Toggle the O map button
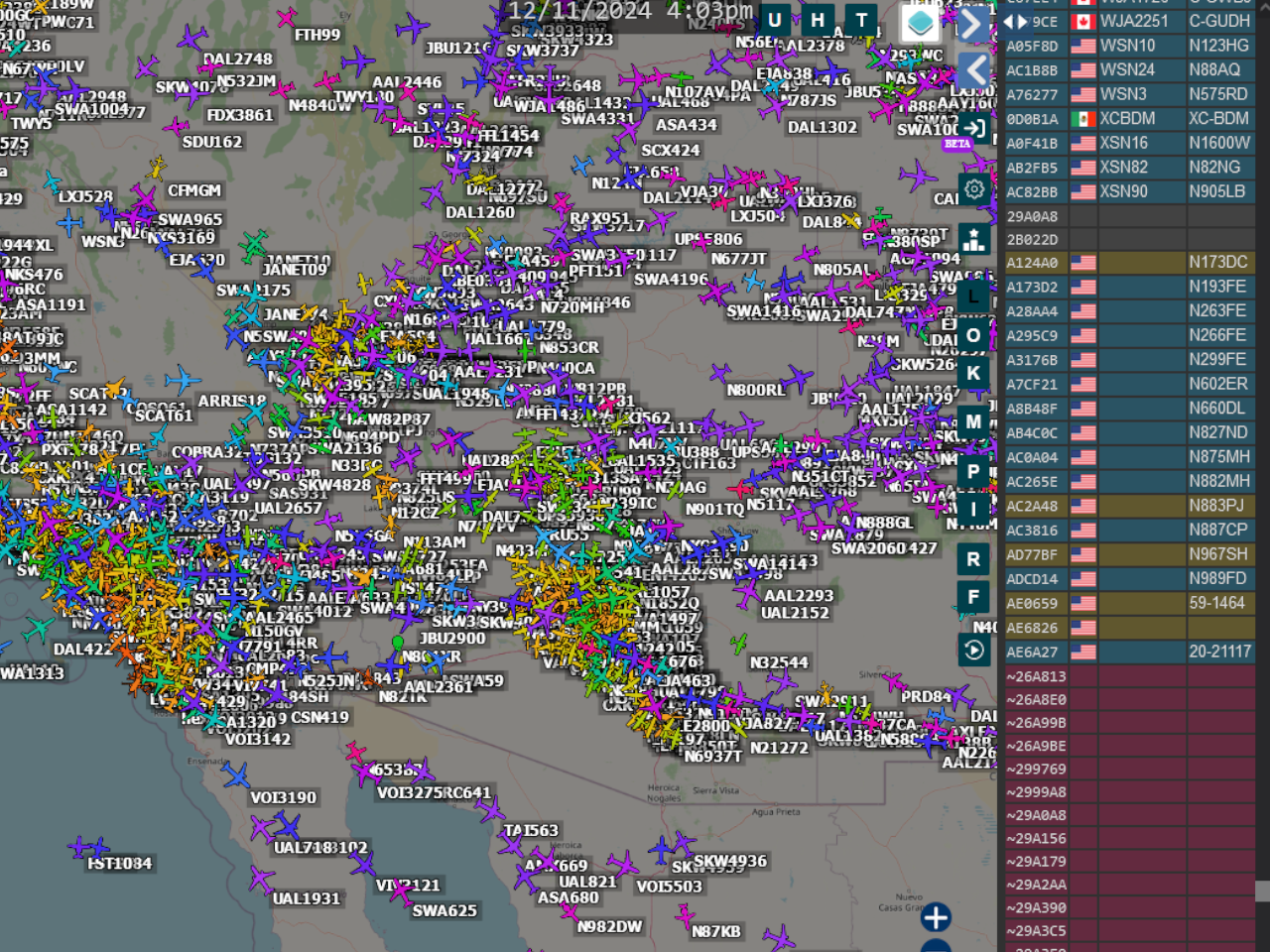The height and width of the screenshot is (952, 1270). (x=973, y=335)
